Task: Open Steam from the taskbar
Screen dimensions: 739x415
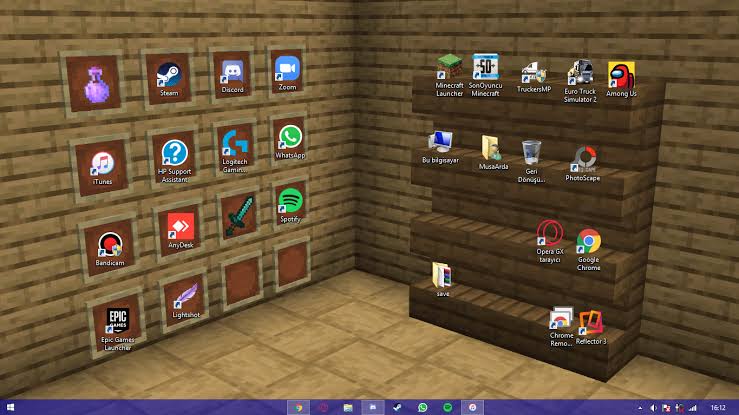Action: (x=397, y=407)
